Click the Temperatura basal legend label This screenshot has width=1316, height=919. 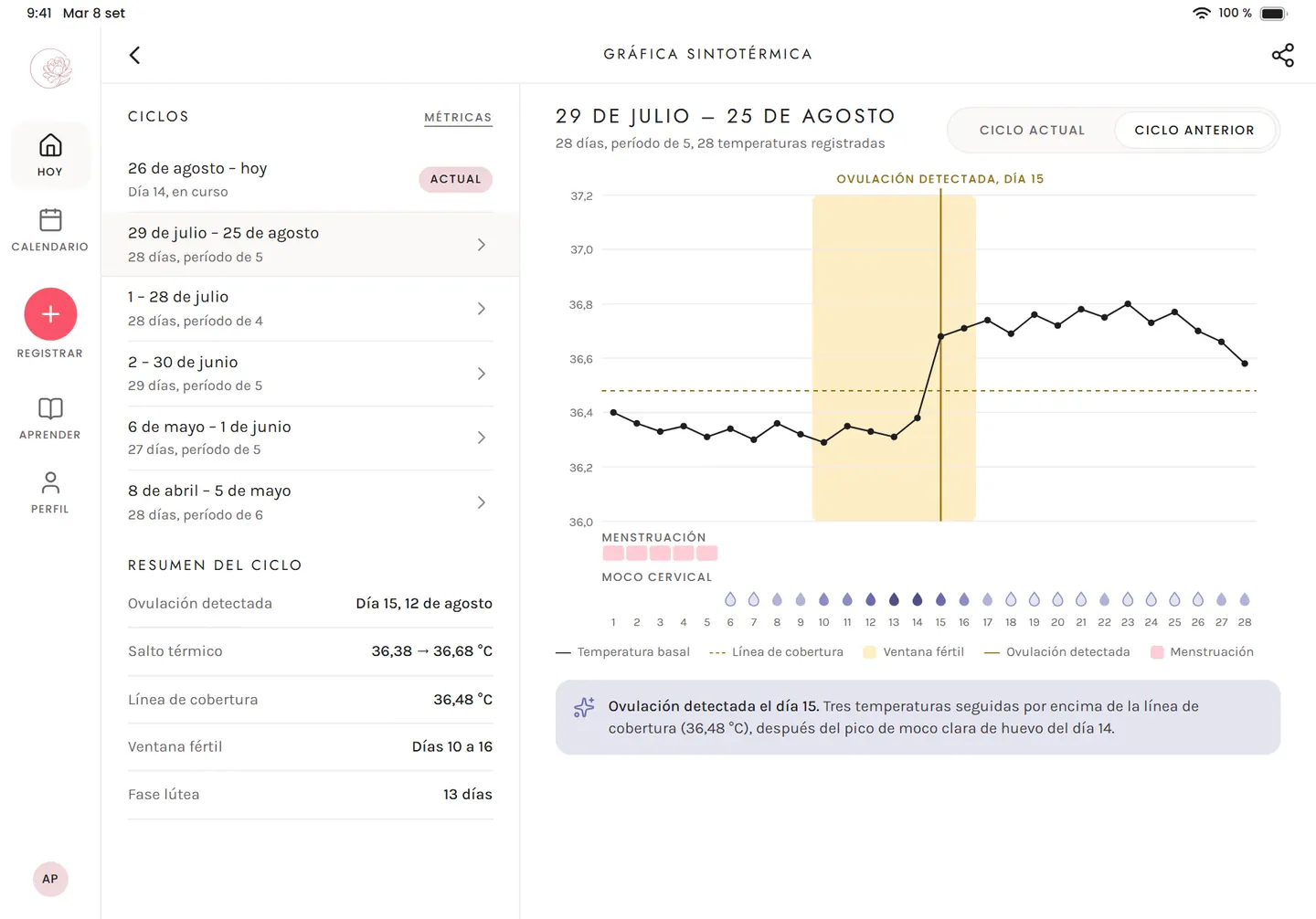tap(633, 652)
